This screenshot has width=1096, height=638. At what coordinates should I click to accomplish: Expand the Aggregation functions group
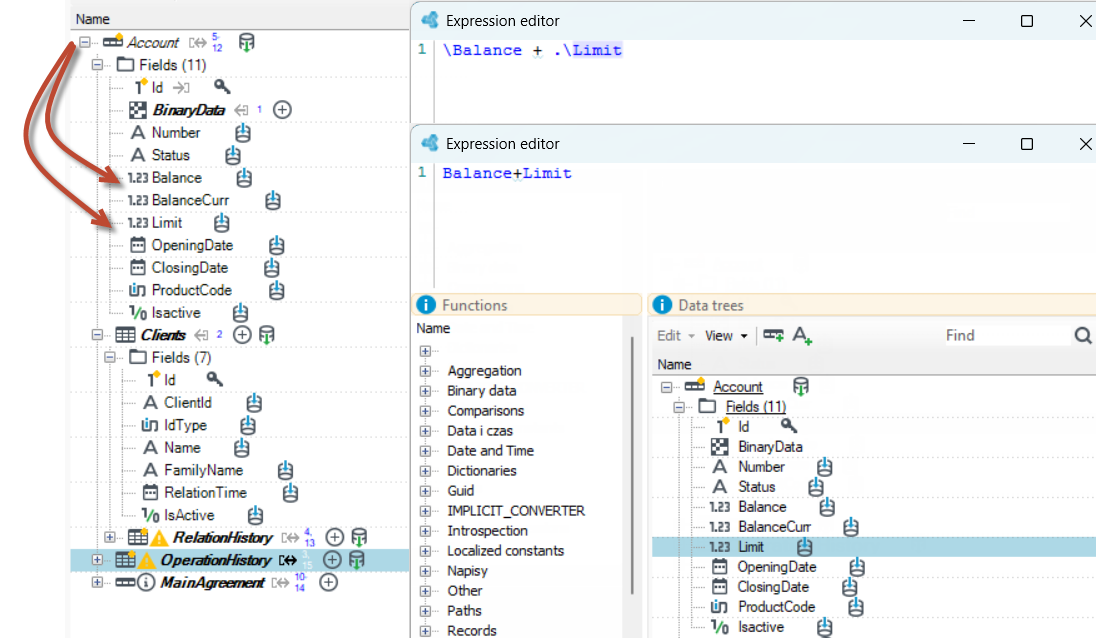click(425, 371)
